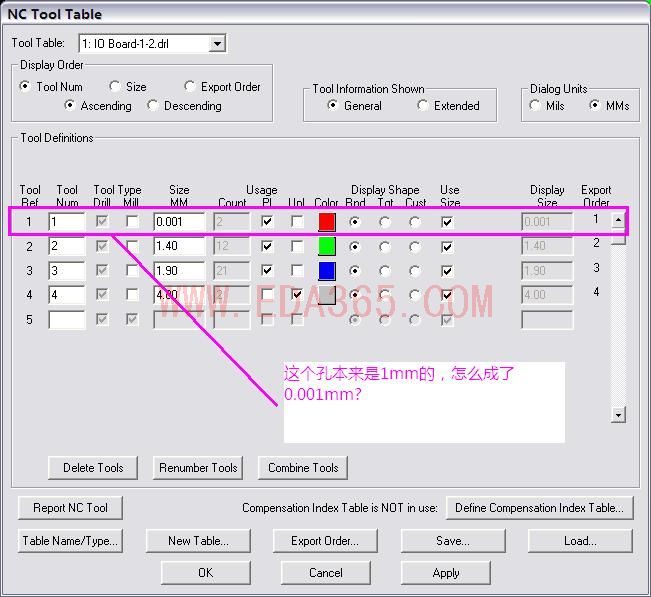Edit Tool Num field of tool 2

66,246
